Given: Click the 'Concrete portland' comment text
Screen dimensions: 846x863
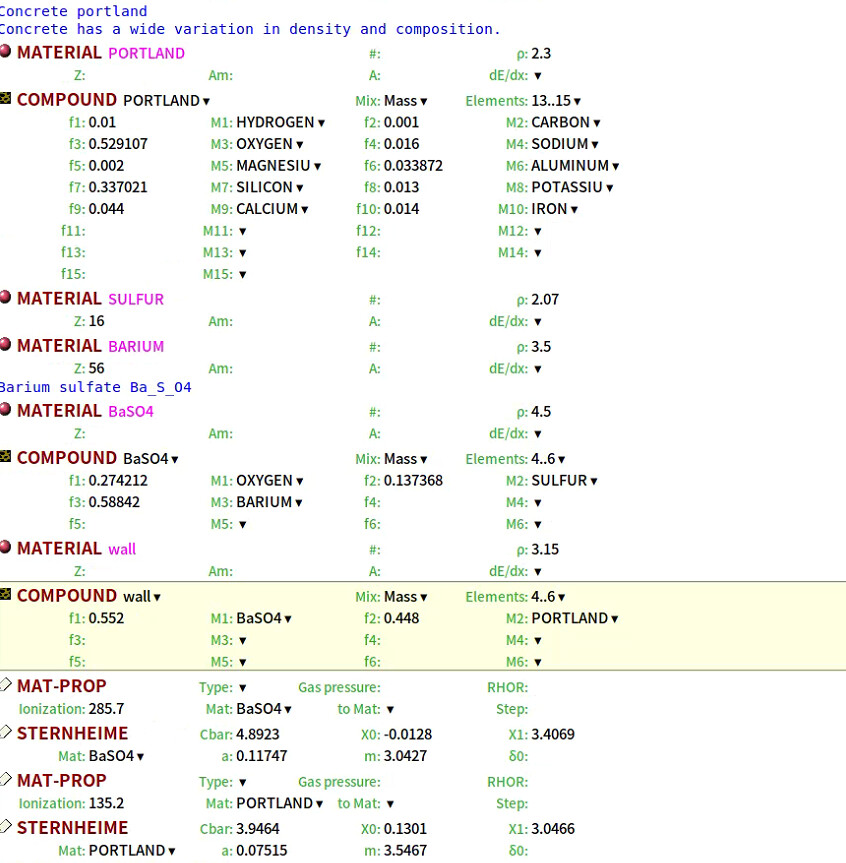Looking at the screenshot, I should coord(73,11).
